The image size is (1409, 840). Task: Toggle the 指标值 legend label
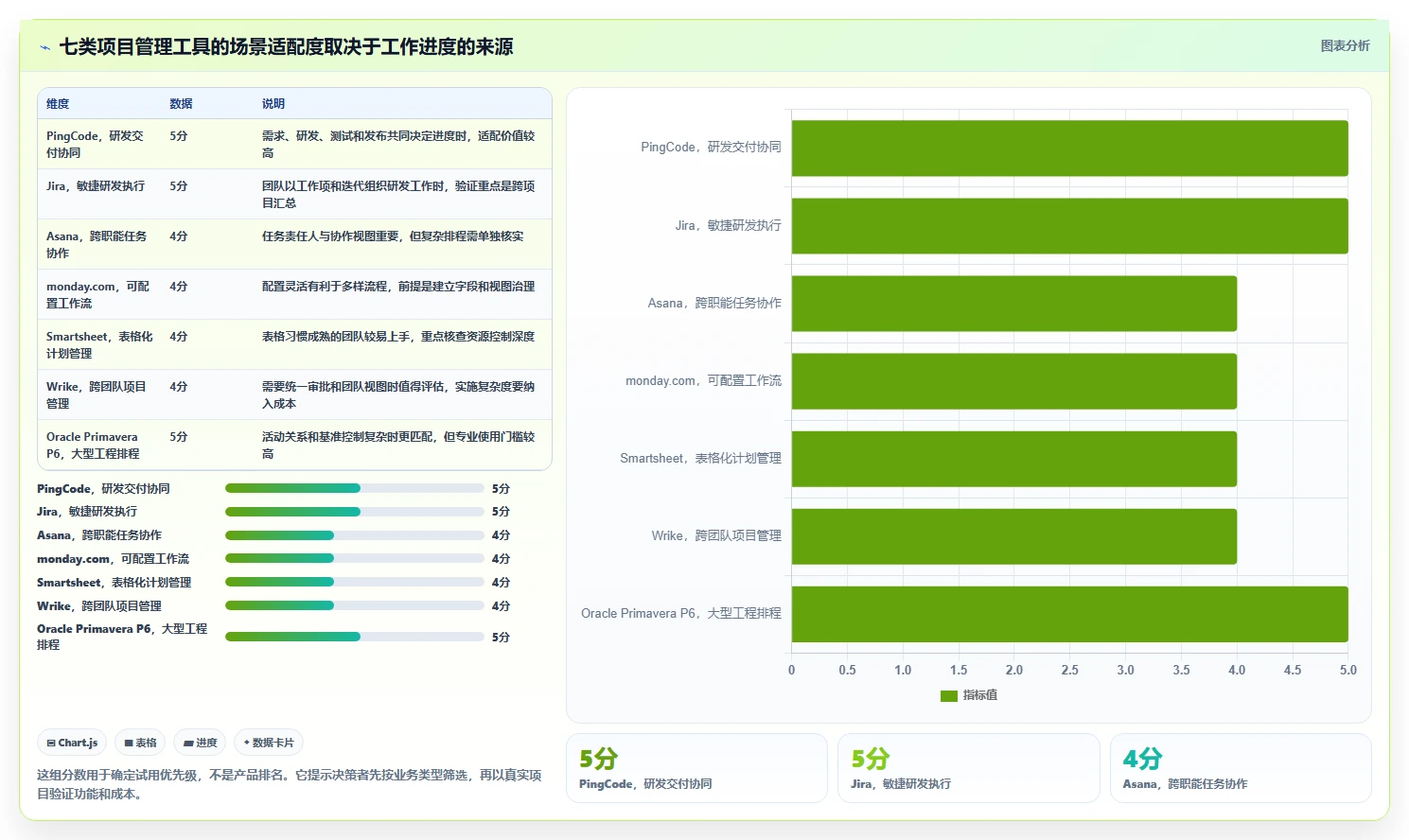[x=980, y=695]
